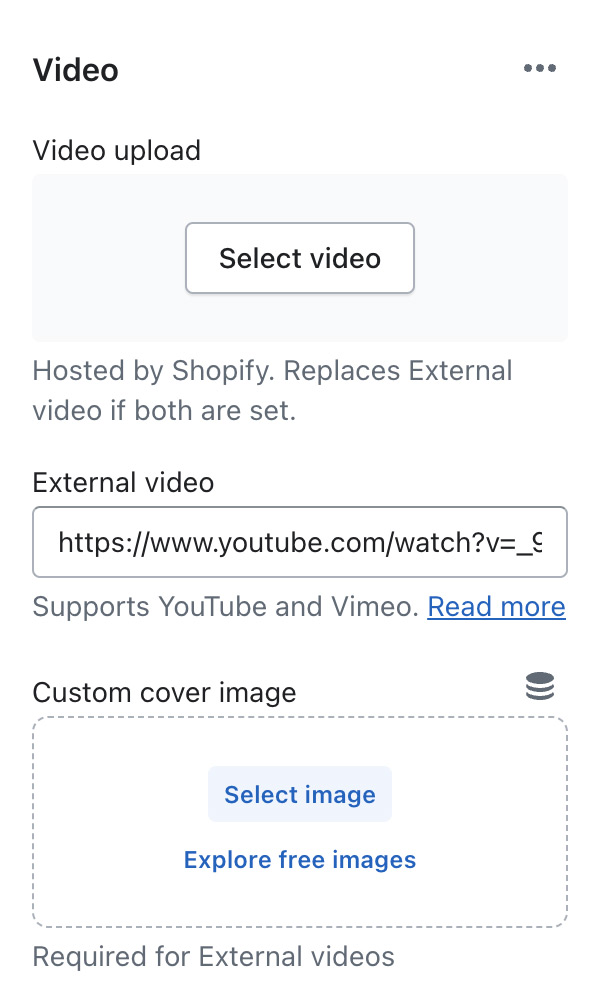This screenshot has width=600, height=1008.
Task: Click the Required for External videos note
Action: (x=214, y=956)
